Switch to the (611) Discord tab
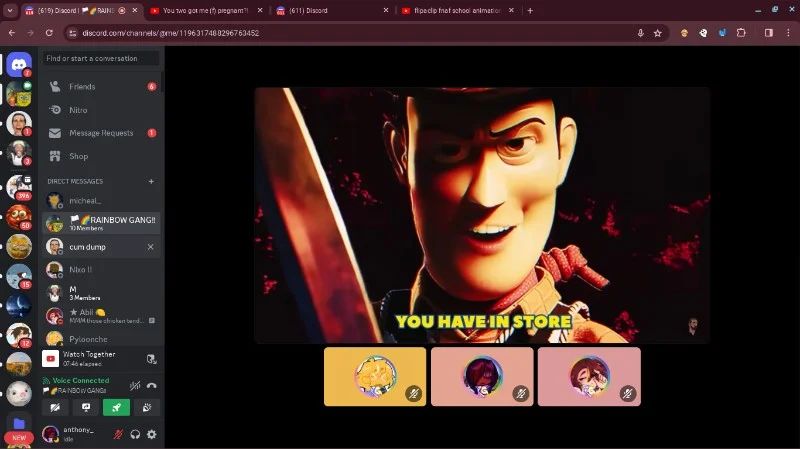The image size is (800, 449). coord(332,10)
